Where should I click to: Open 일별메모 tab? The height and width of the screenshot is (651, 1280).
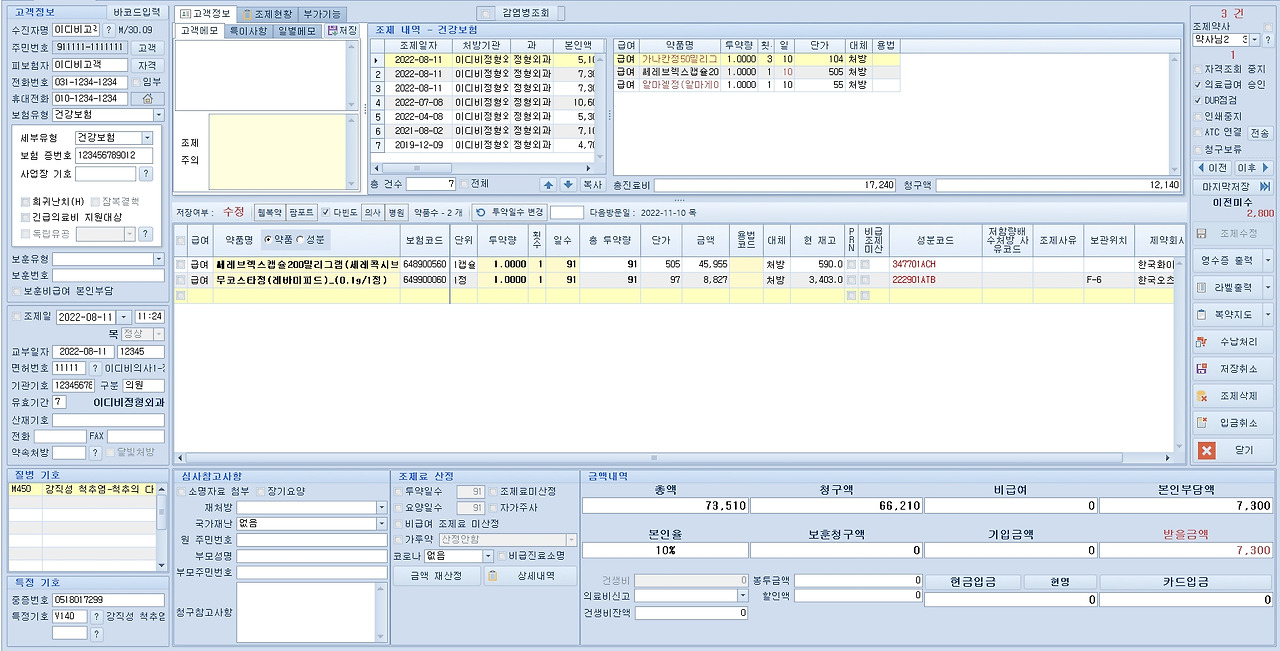[295, 31]
